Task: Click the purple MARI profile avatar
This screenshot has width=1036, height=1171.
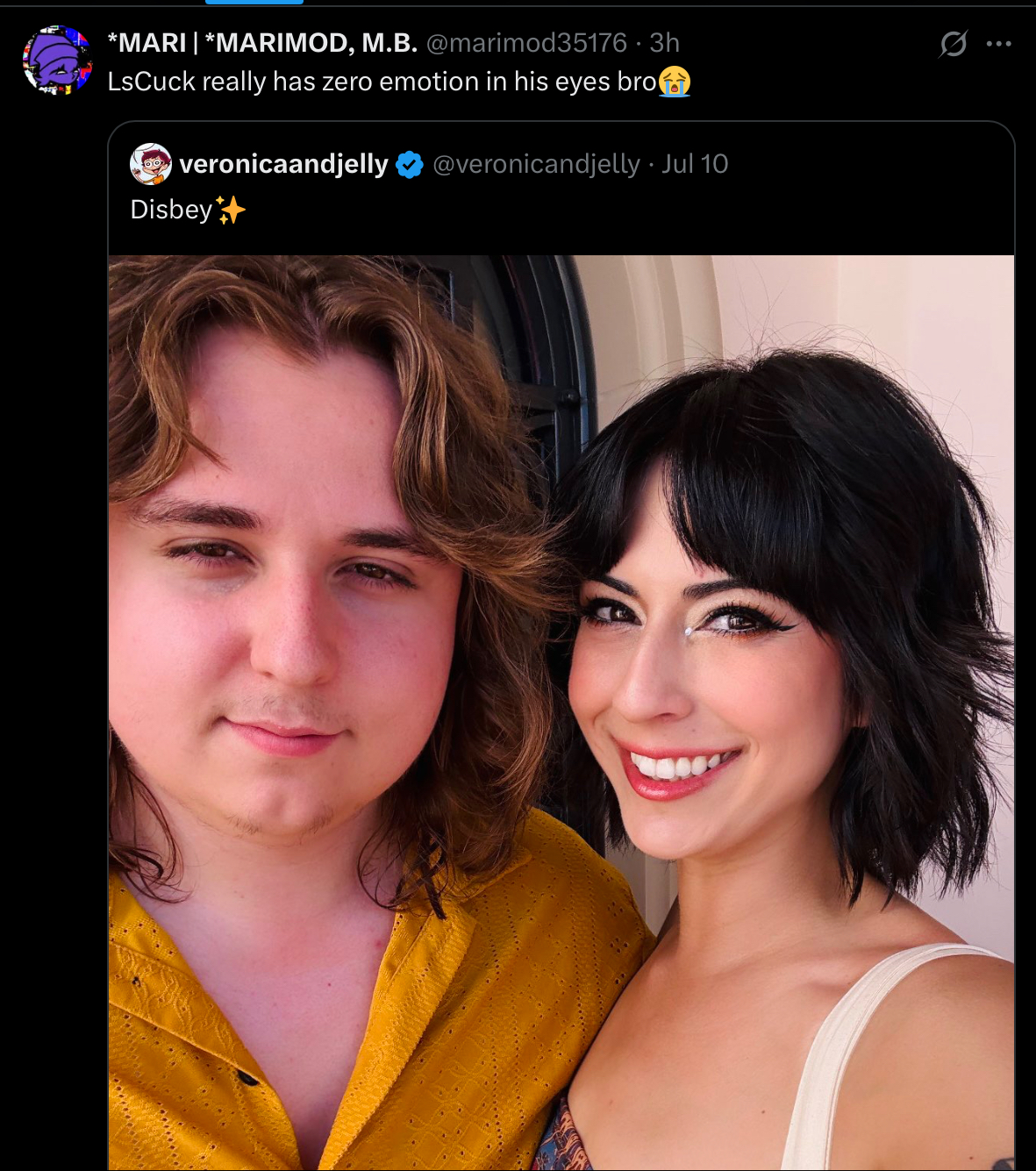Action: 57,61
